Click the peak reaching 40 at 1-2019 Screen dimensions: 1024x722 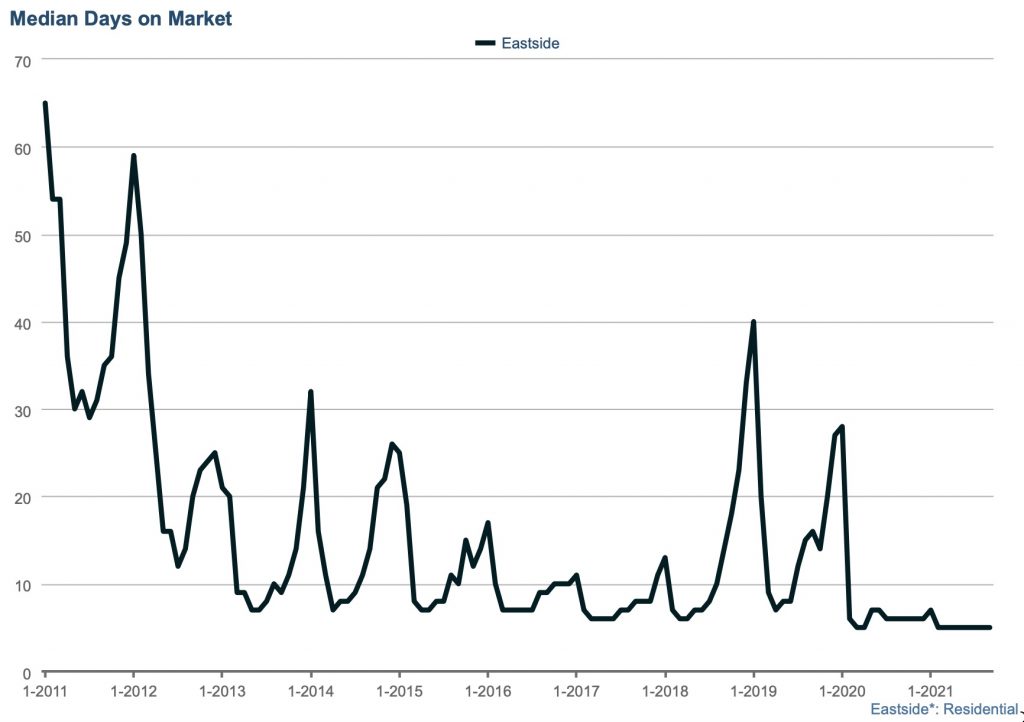coord(753,322)
